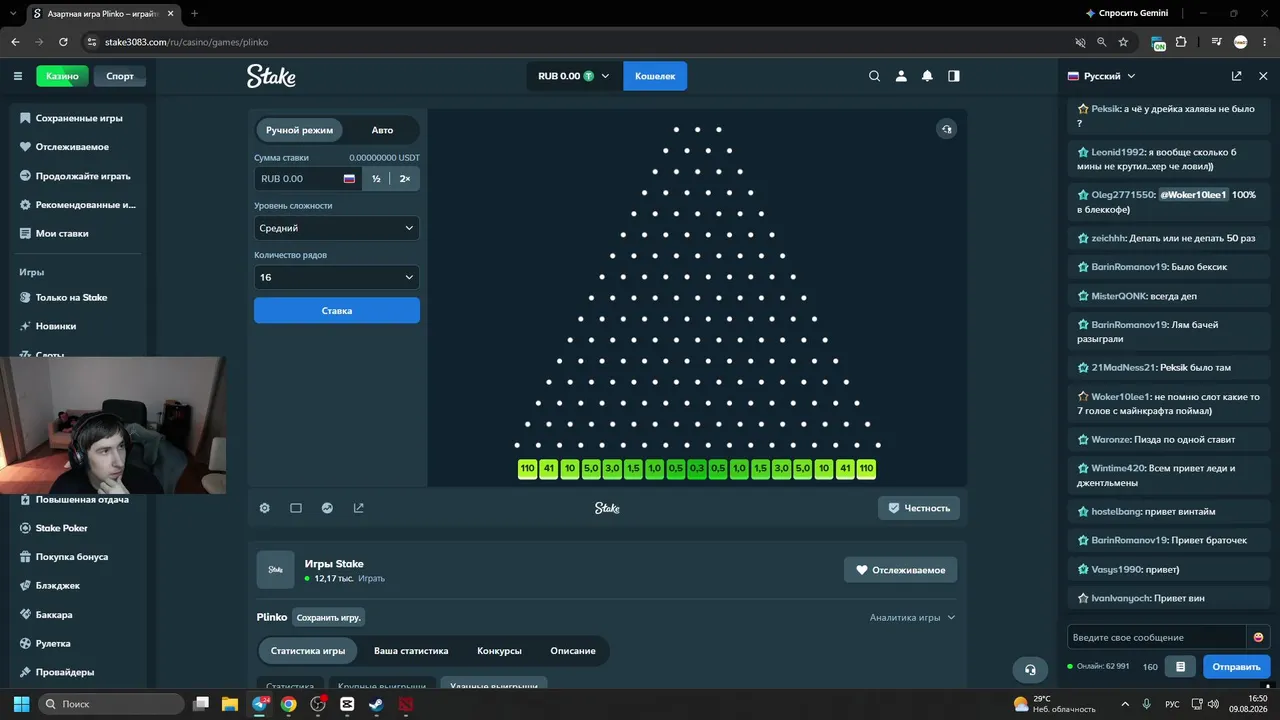Click the chat message input field

(1157, 637)
